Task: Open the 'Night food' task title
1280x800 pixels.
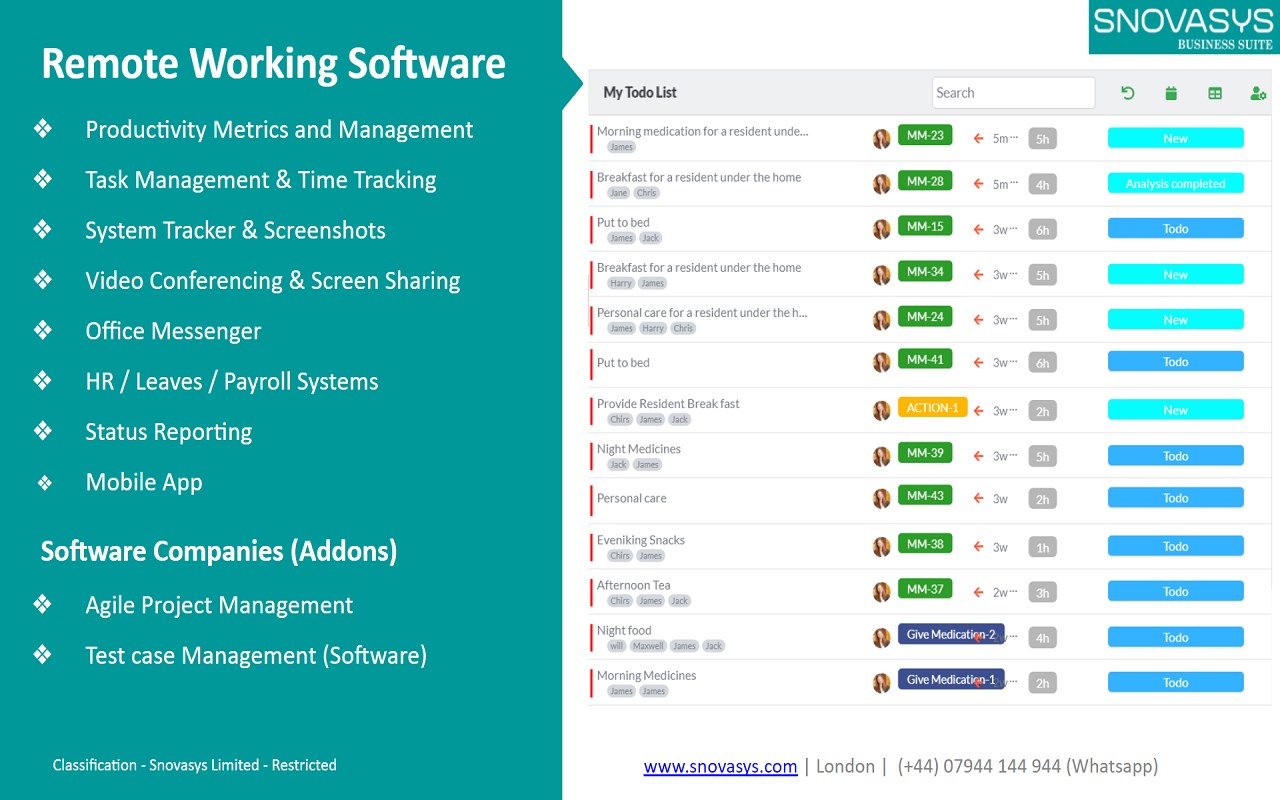Action: [624, 631]
